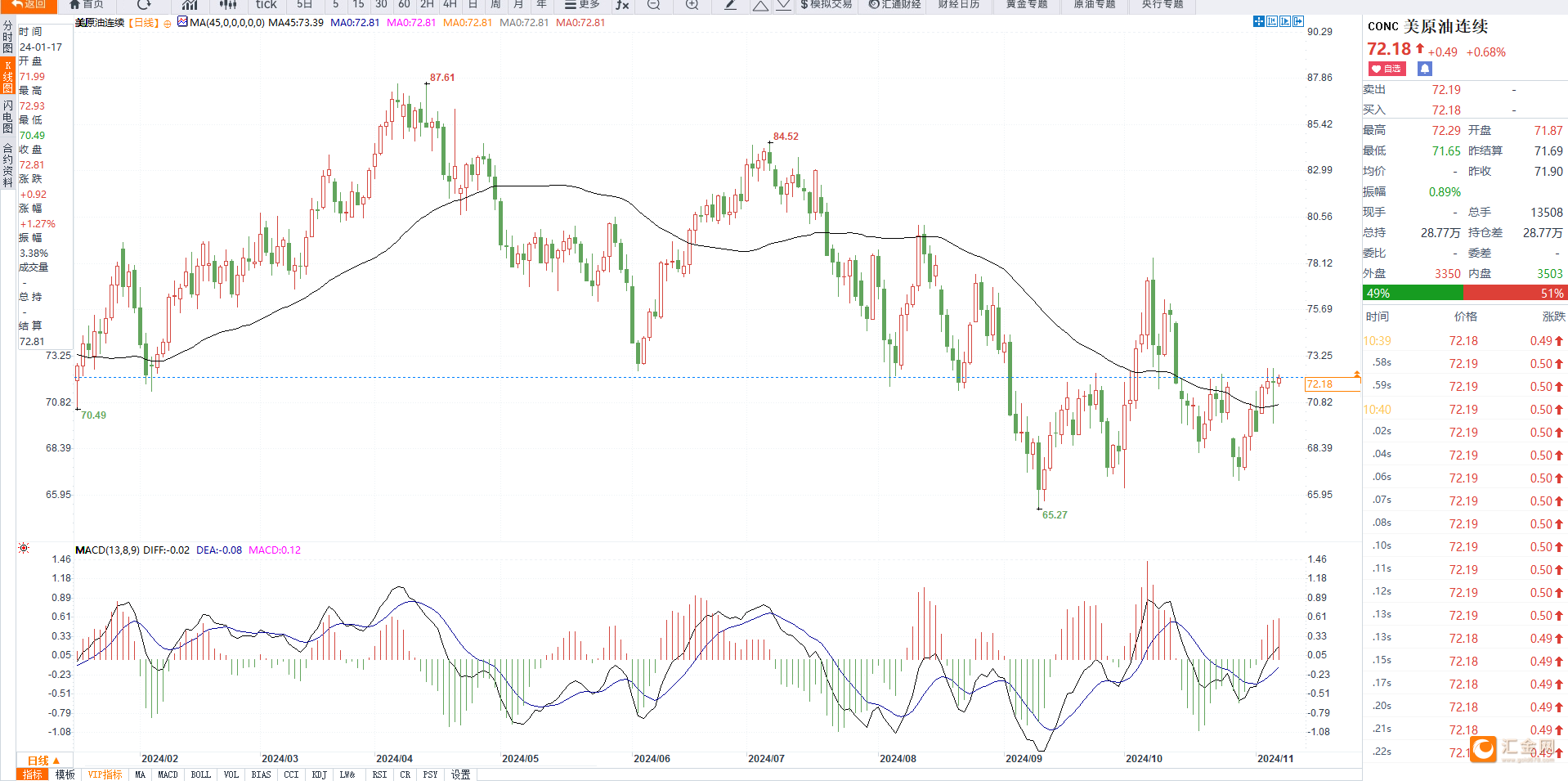1568x781 pixels.
Task: Expand the 日线 period selector at bottom
Action: tap(44, 761)
